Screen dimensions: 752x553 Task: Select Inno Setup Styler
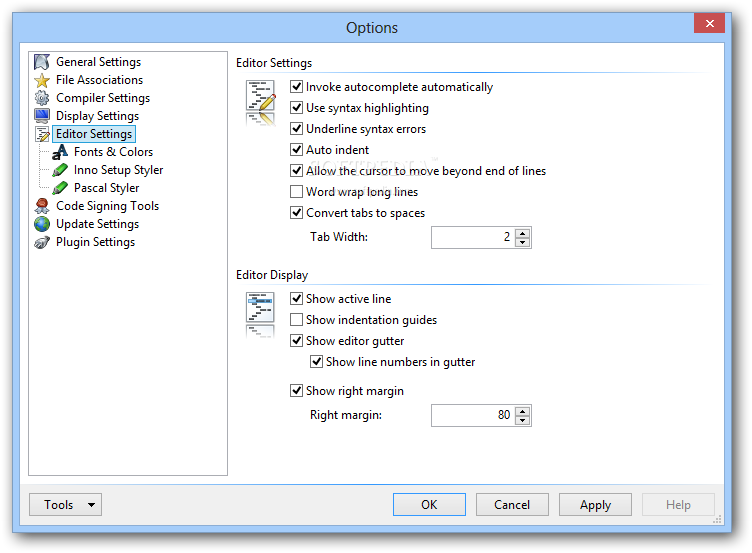[118, 170]
